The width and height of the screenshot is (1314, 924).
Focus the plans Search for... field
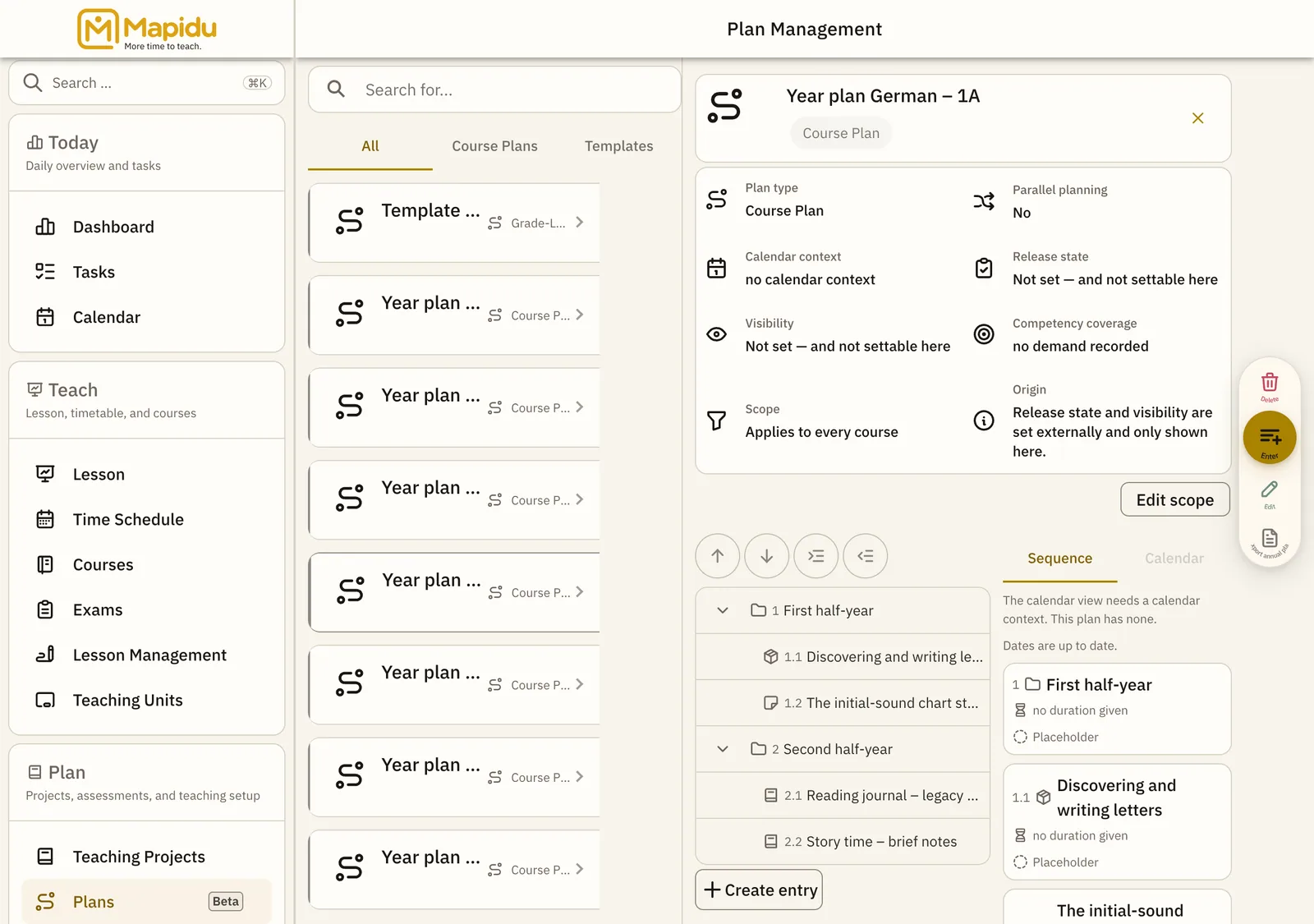pyautogui.click(x=494, y=90)
